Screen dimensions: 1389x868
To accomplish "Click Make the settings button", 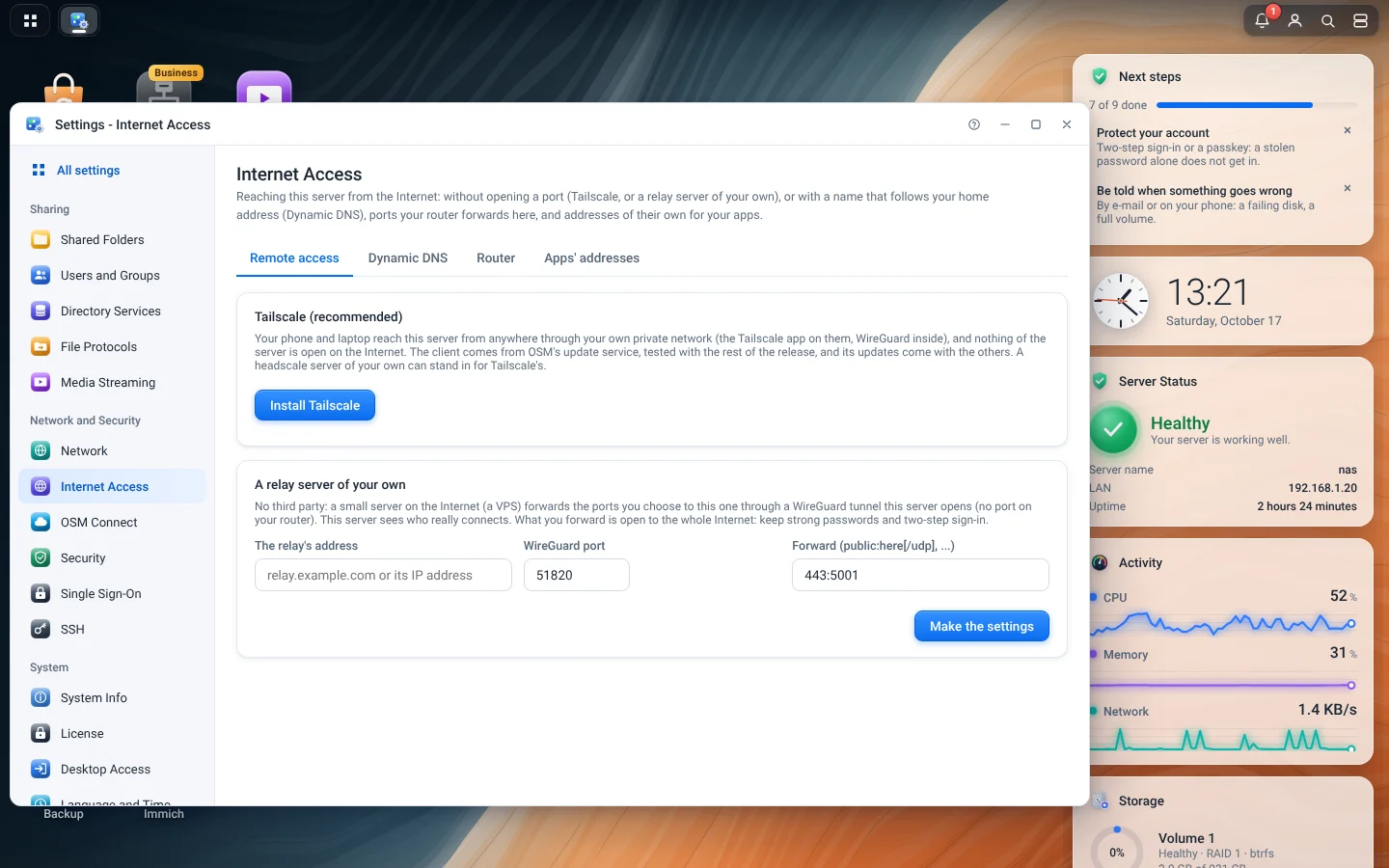I will tap(981, 626).
